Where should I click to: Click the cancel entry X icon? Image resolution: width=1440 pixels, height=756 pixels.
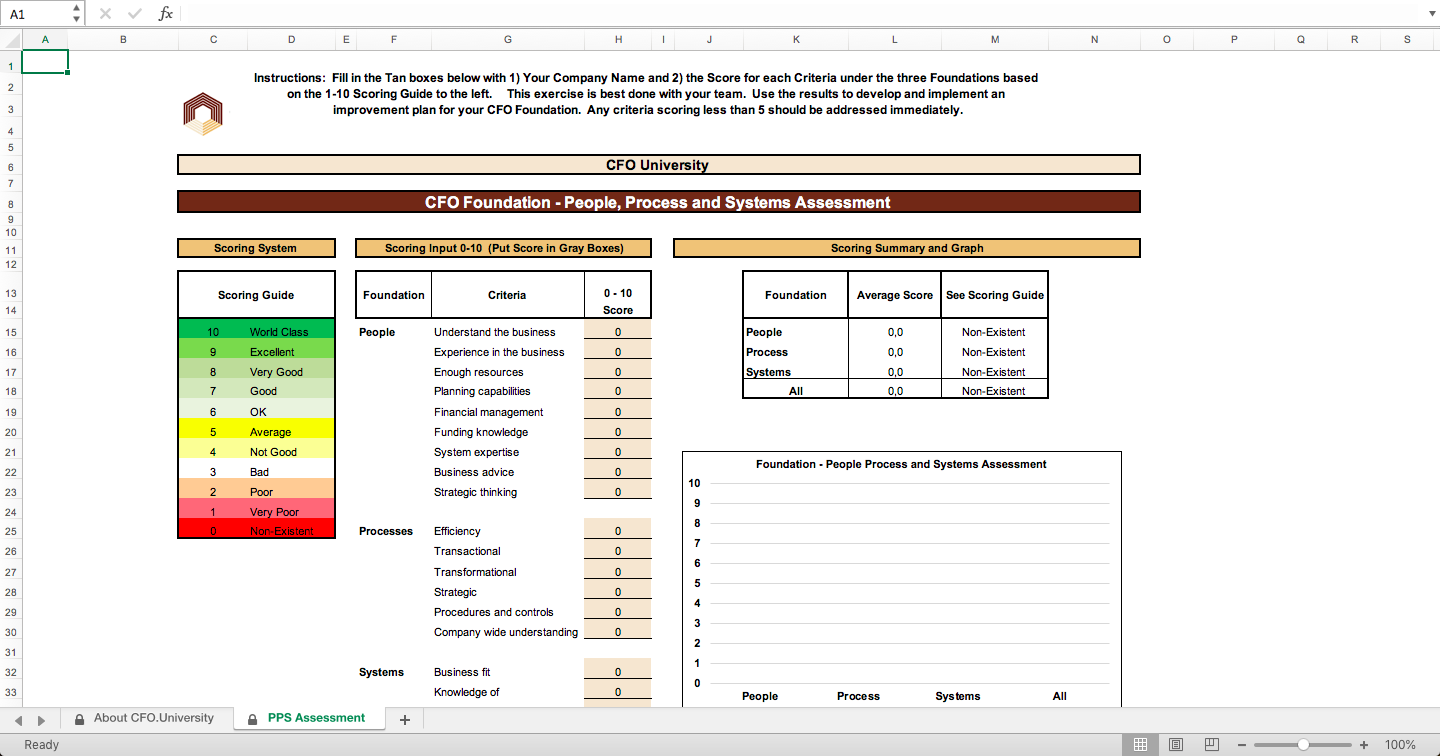pyautogui.click(x=105, y=14)
